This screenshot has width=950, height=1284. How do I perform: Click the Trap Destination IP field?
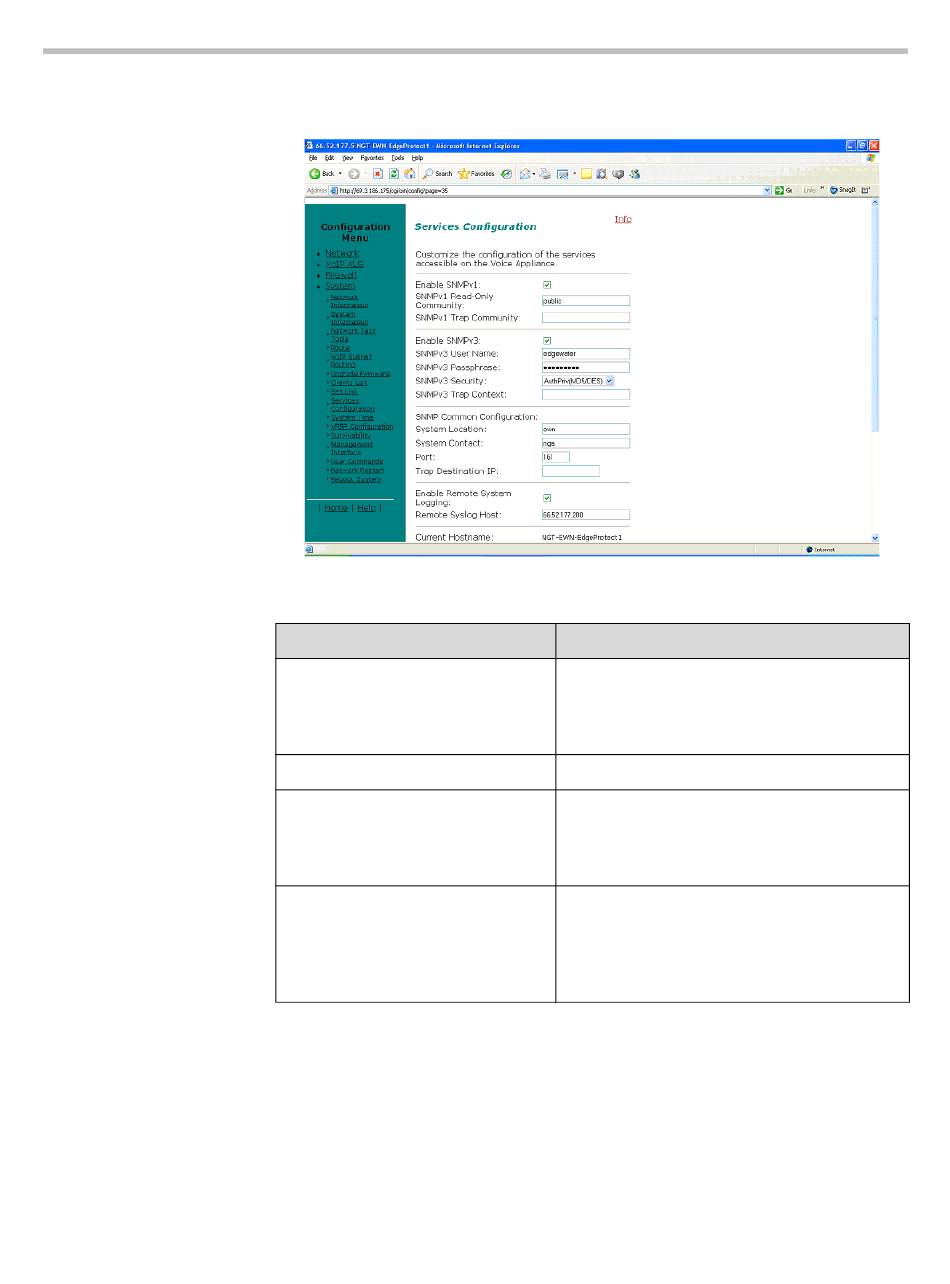pos(571,471)
